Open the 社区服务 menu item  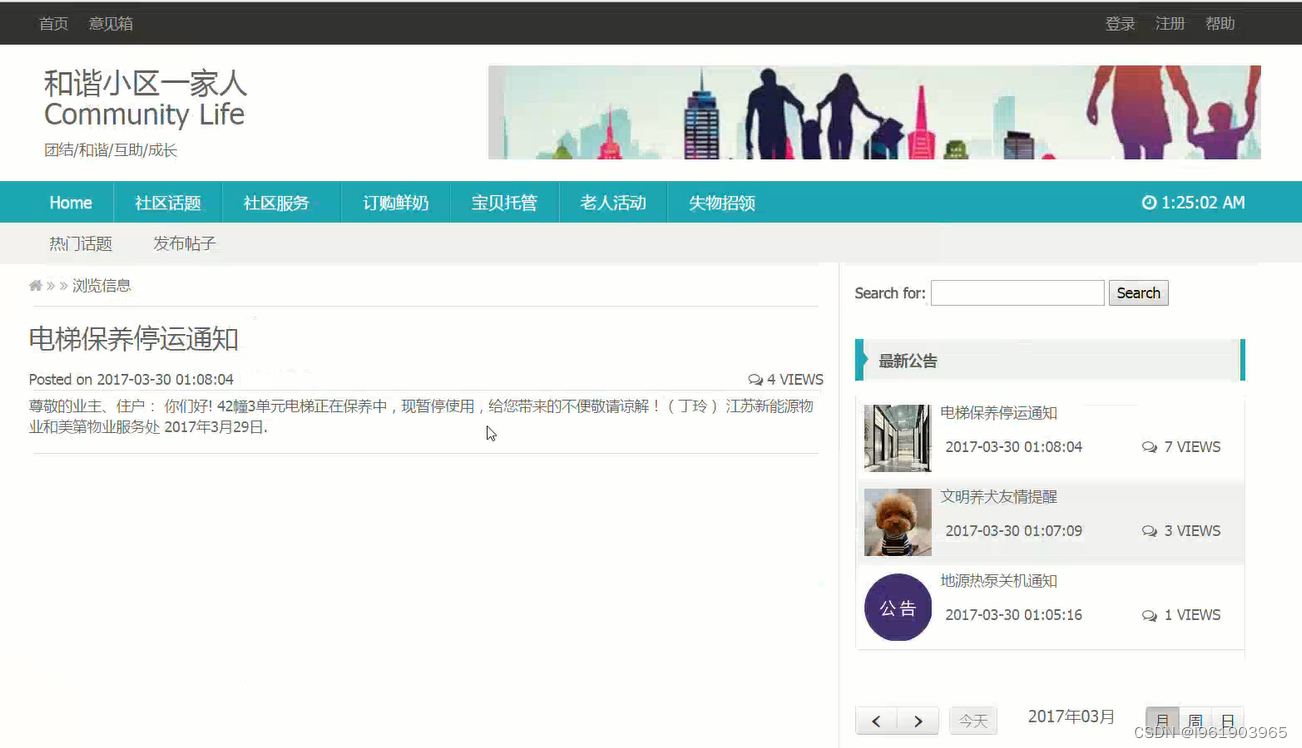pyautogui.click(x=277, y=203)
